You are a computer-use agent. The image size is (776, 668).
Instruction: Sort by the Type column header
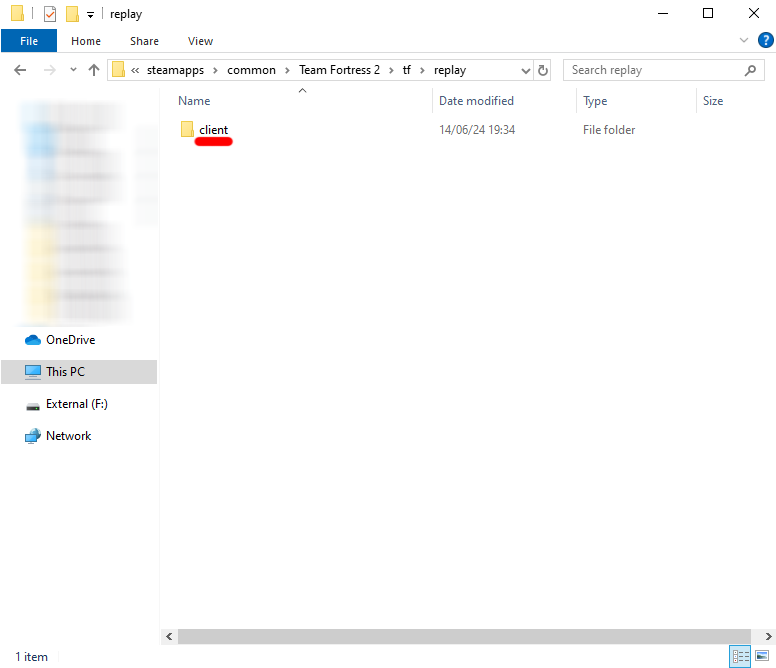595,101
